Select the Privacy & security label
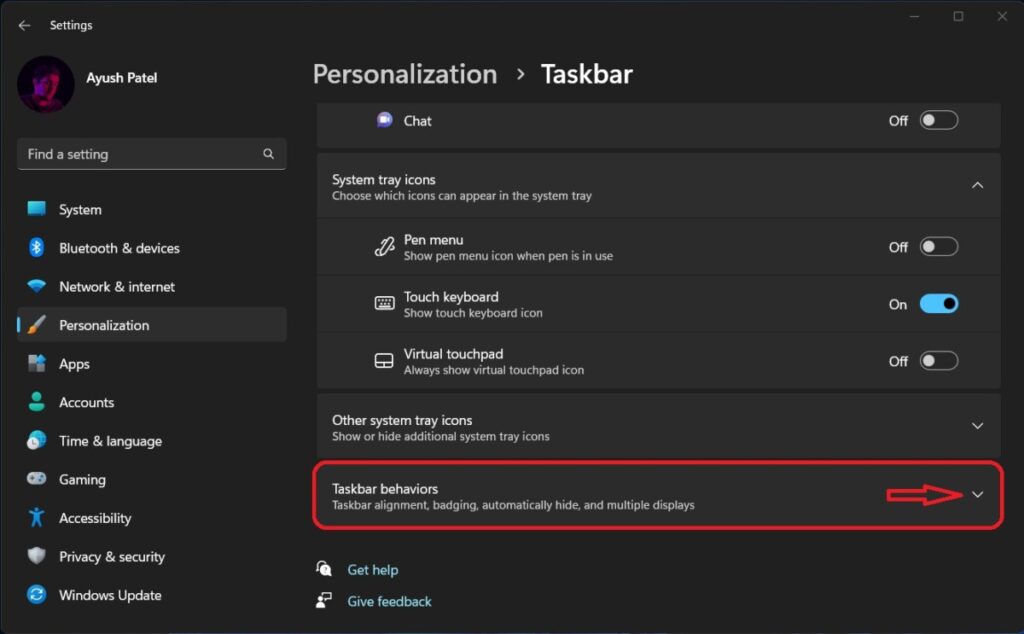Viewport: 1024px width, 634px height. 112,557
